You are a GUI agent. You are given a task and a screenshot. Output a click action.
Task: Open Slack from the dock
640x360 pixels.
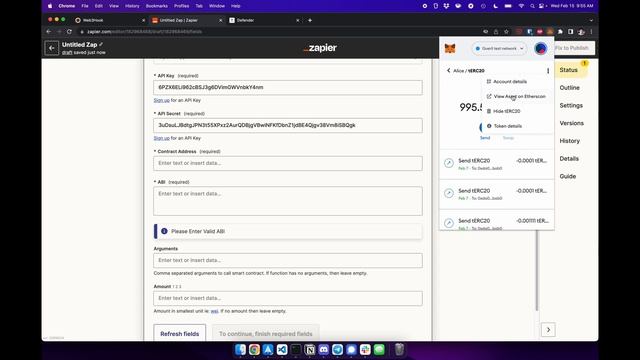[365, 349]
